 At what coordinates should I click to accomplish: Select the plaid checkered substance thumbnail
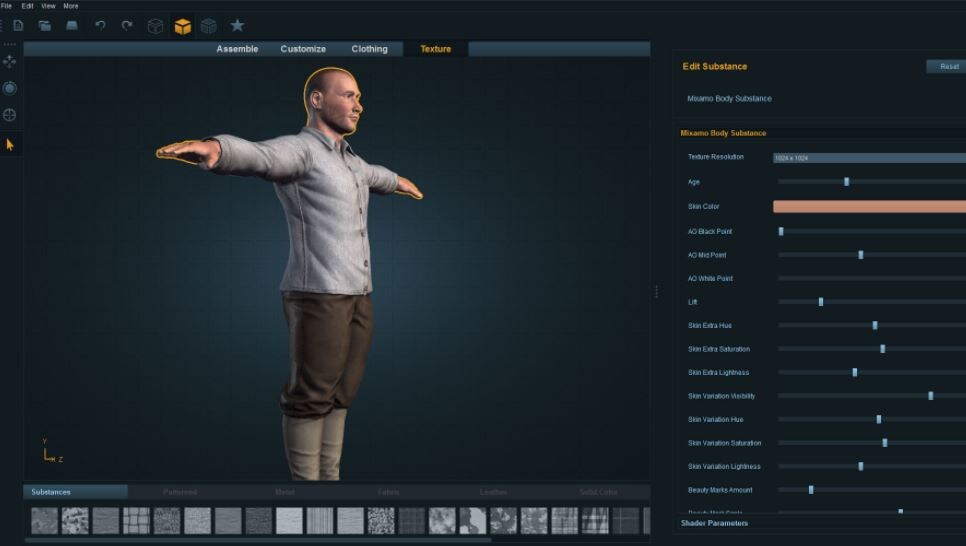coord(595,521)
